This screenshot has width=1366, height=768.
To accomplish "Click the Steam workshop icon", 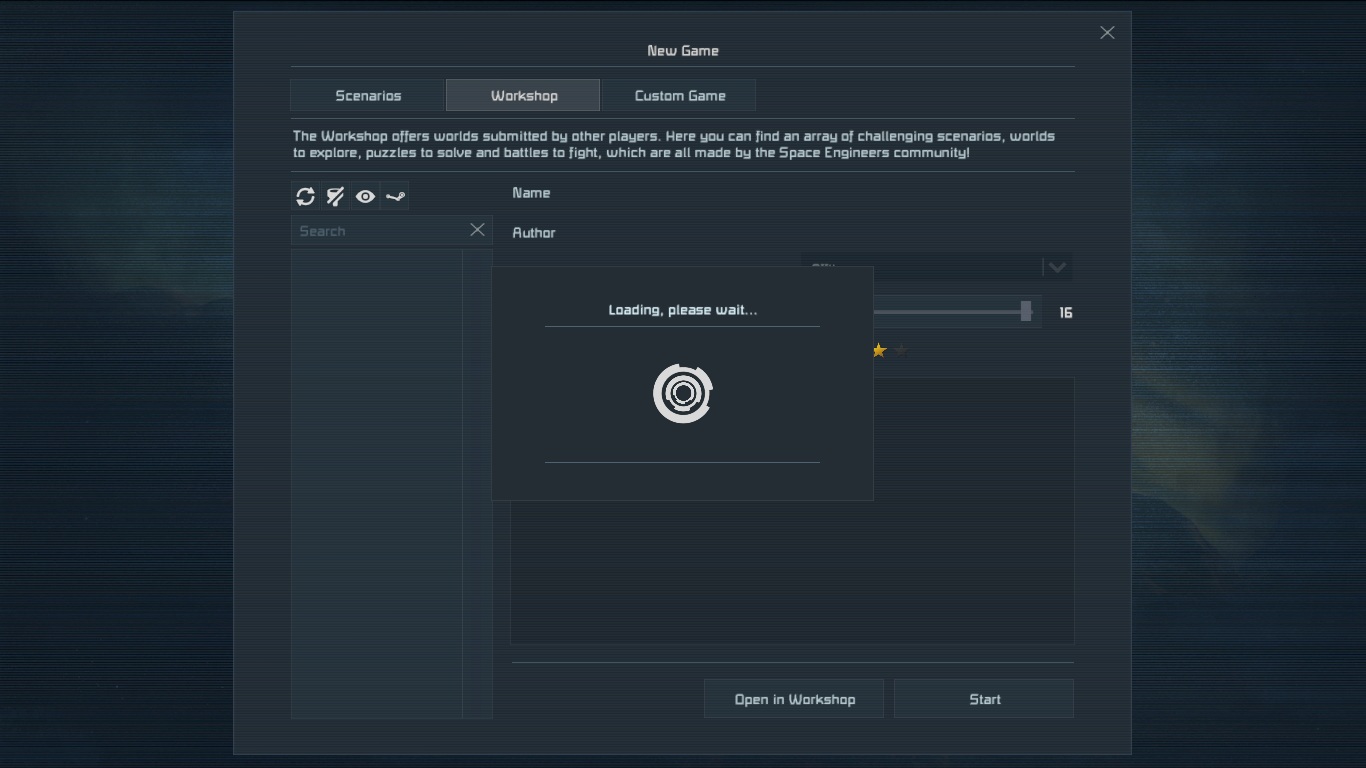I will point(396,197).
